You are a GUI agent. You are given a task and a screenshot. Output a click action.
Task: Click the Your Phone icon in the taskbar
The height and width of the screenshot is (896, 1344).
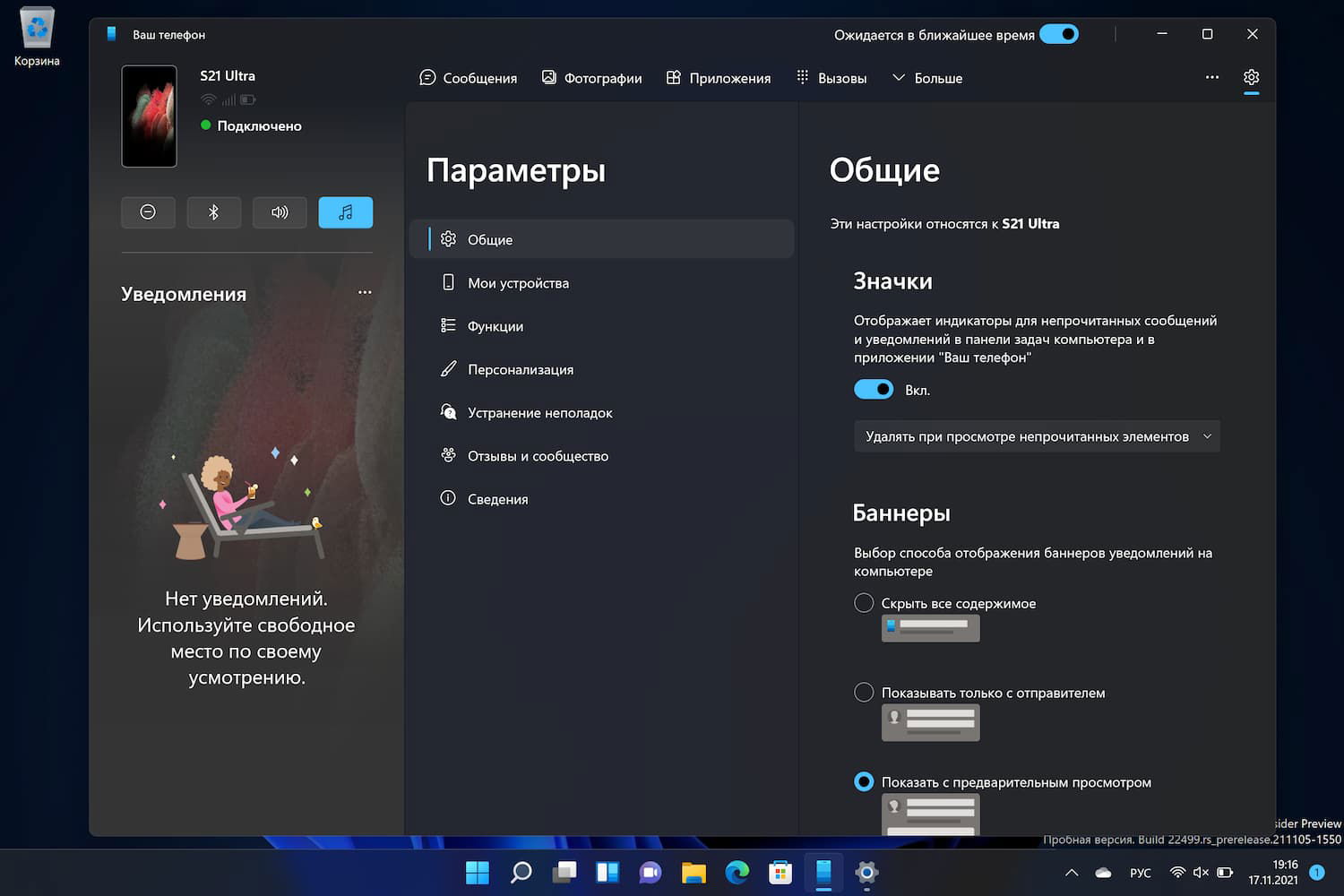(823, 872)
